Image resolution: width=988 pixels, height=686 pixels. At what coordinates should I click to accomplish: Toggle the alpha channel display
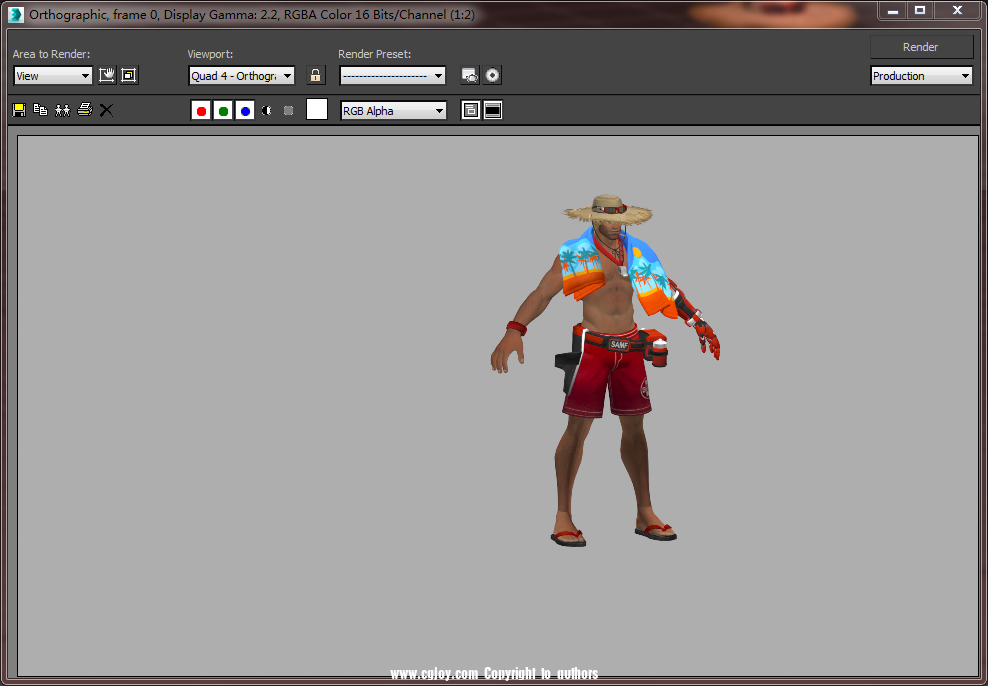267,111
